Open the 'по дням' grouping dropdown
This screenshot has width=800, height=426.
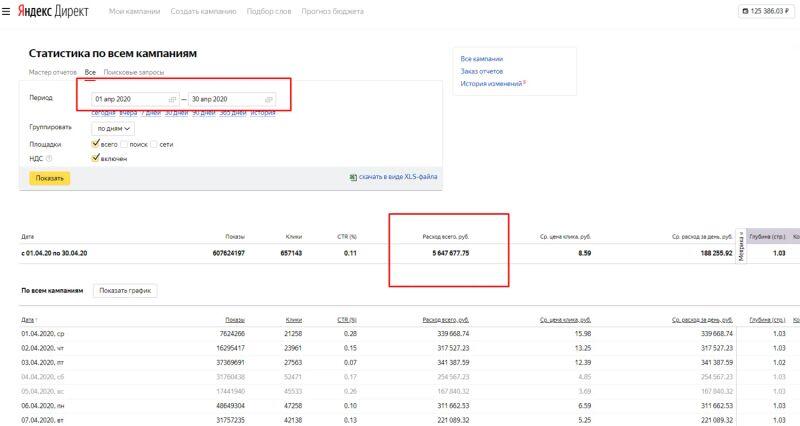pos(112,128)
